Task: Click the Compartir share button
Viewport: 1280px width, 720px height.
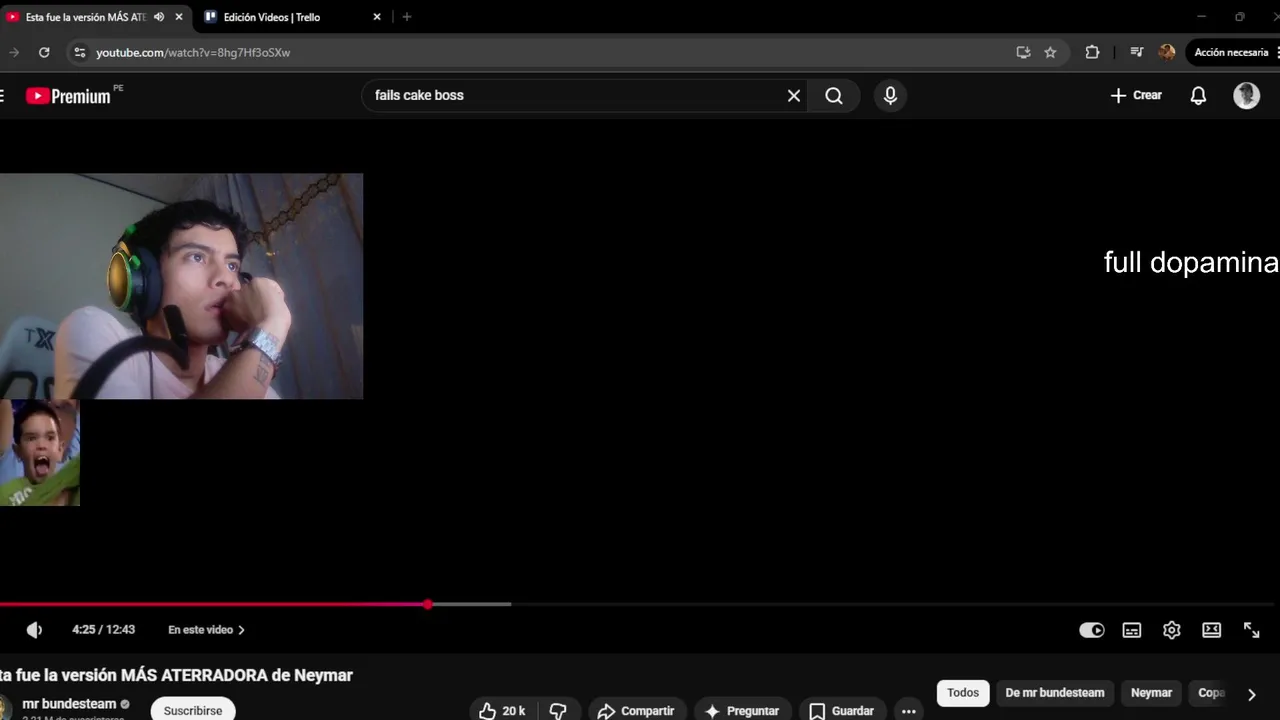Action: [x=637, y=711]
